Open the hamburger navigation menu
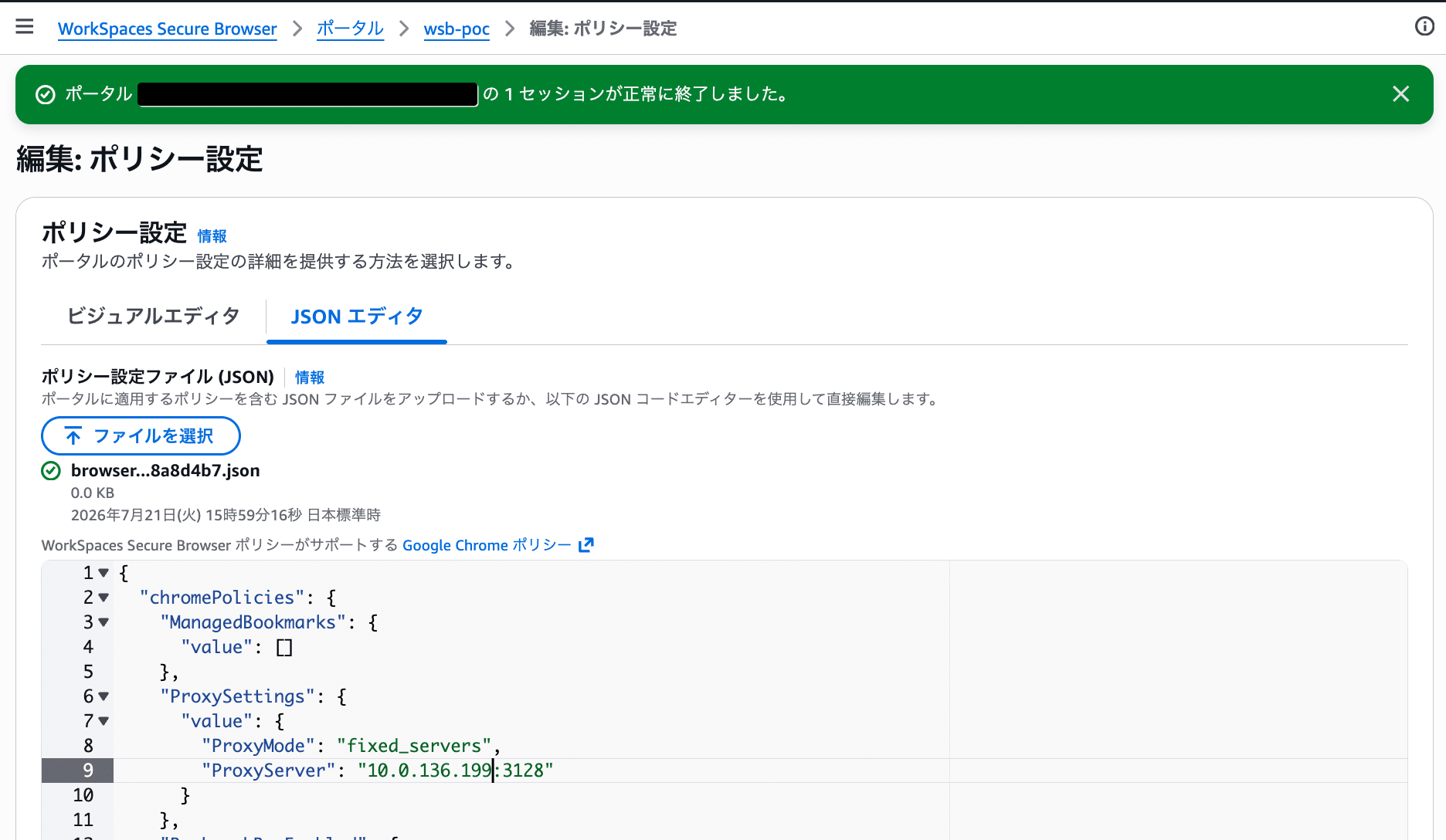This screenshot has width=1446, height=840. pyautogui.click(x=25, y=27)
